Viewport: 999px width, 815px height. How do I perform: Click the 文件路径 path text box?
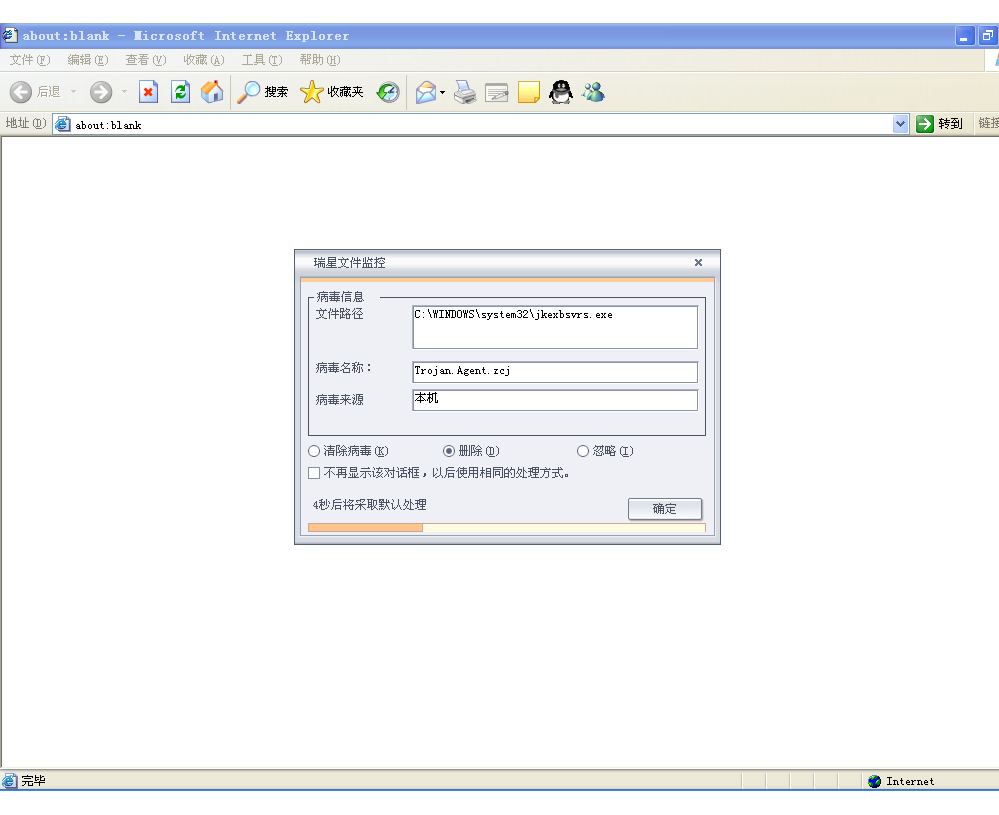(x=555, y=328)
